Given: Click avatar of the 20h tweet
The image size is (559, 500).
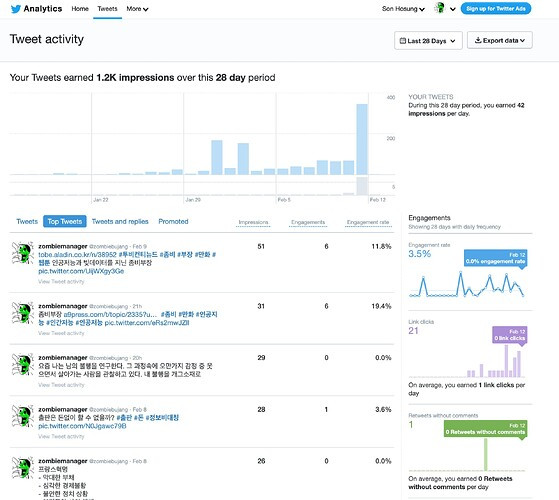Looking at the screenshot, I should click(x=22, y=364).
